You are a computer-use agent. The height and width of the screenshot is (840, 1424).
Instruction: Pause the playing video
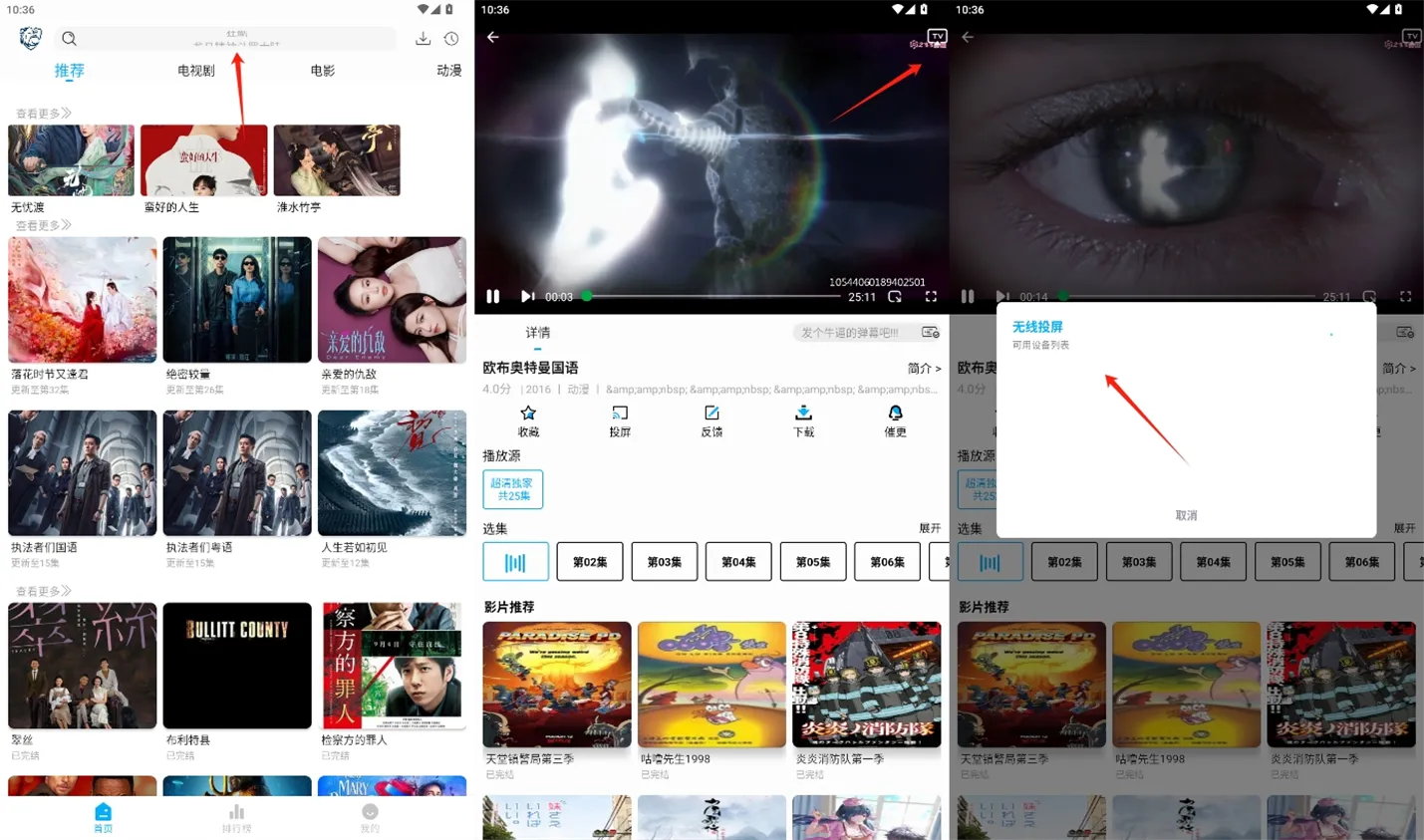[493, 296]
